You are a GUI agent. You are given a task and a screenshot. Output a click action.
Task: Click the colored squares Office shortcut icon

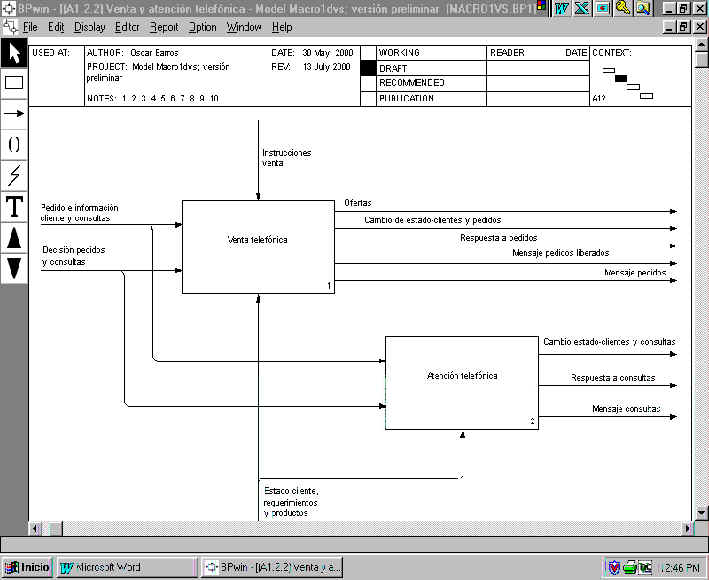coord(541,5)
